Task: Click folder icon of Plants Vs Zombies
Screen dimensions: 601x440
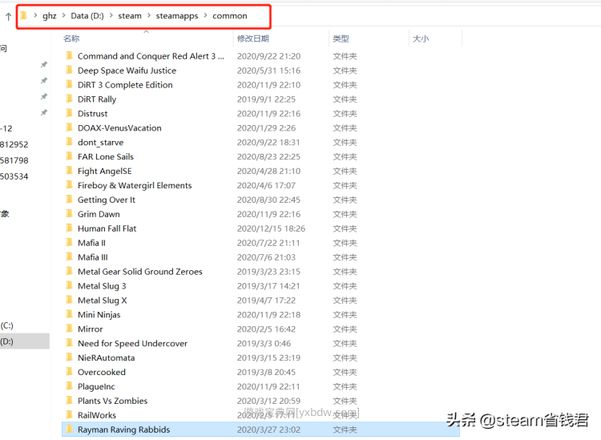Action: [x=69, y=400]
